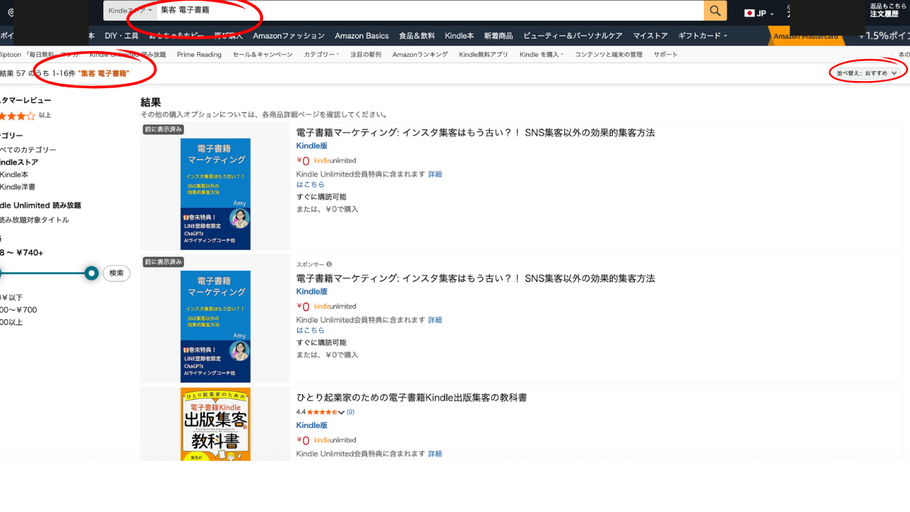The height and width of the screenshot is (512, 910).
Task: Click Kindle版 under the first result
Action: [312, 146]
